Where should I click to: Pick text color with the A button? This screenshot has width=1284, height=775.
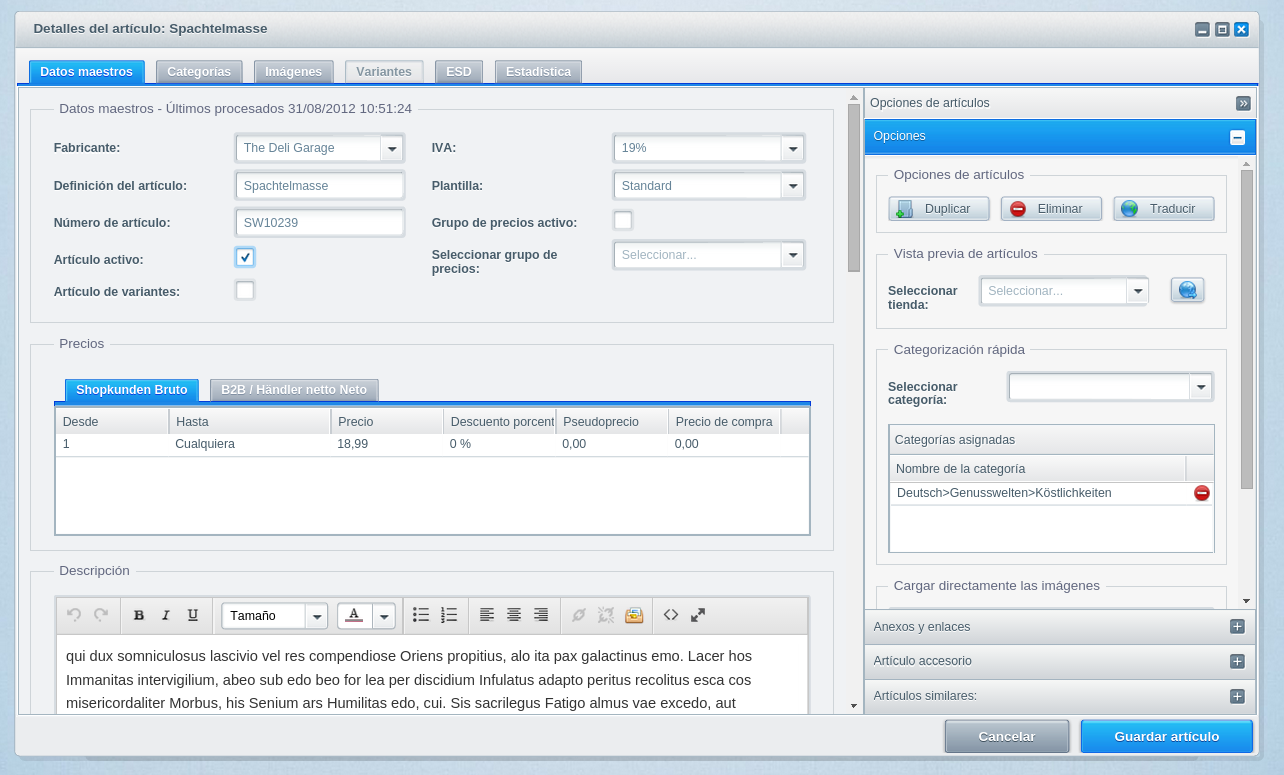click(x=354, y=615)
